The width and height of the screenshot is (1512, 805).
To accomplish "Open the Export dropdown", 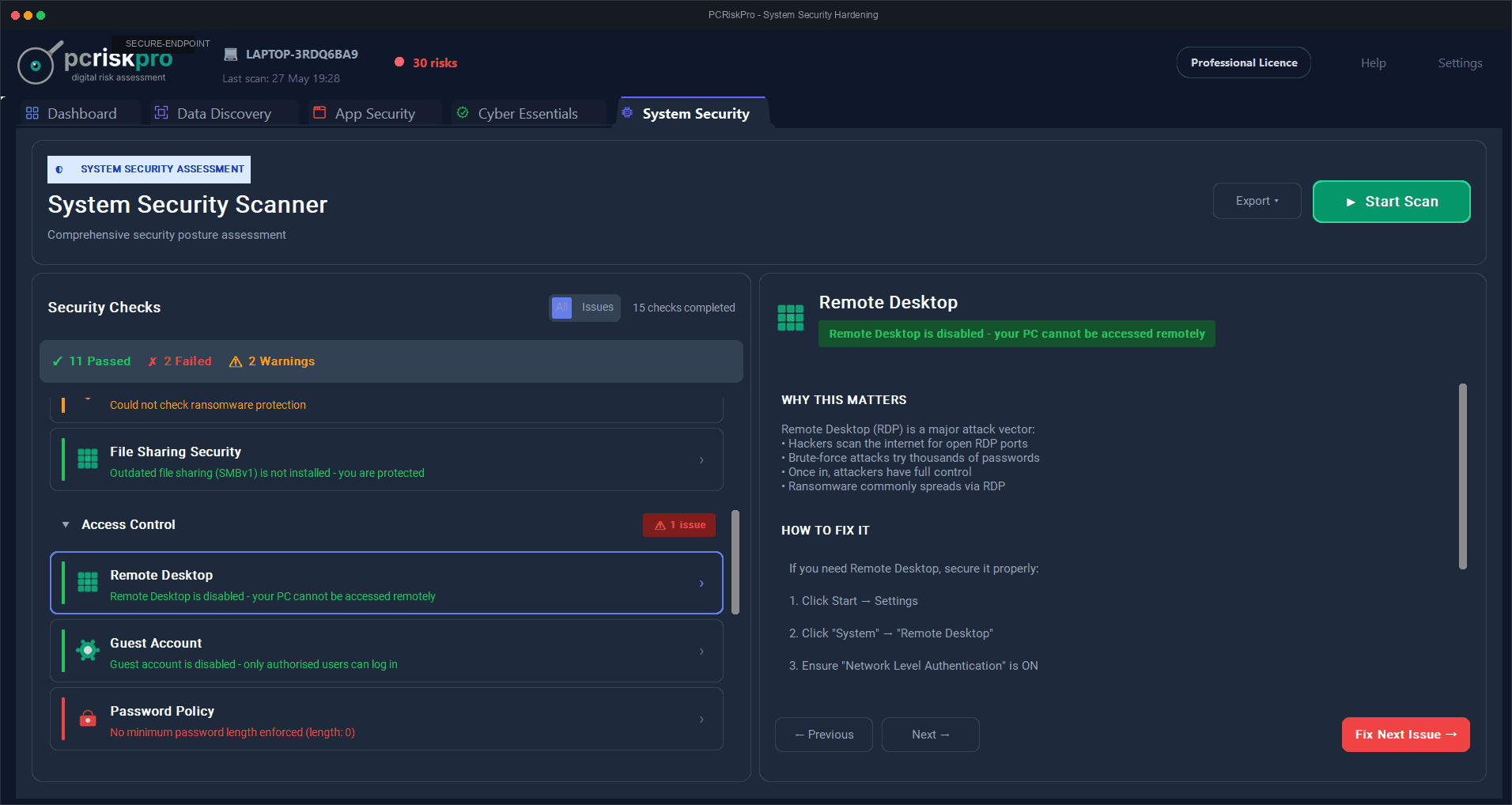I will 1257,201.
